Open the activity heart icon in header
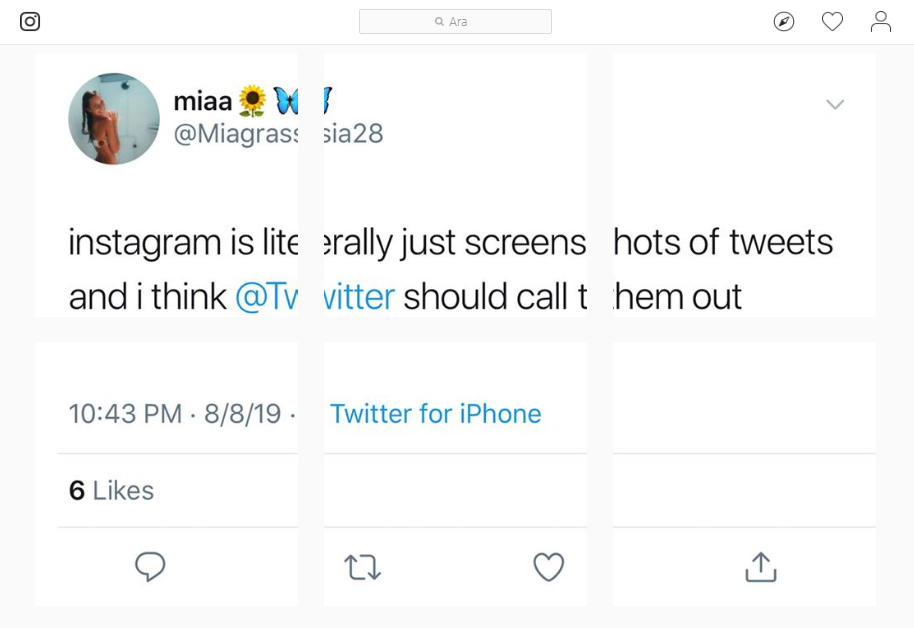The height and width of the screenshot is (628, 914). [832, 22]
